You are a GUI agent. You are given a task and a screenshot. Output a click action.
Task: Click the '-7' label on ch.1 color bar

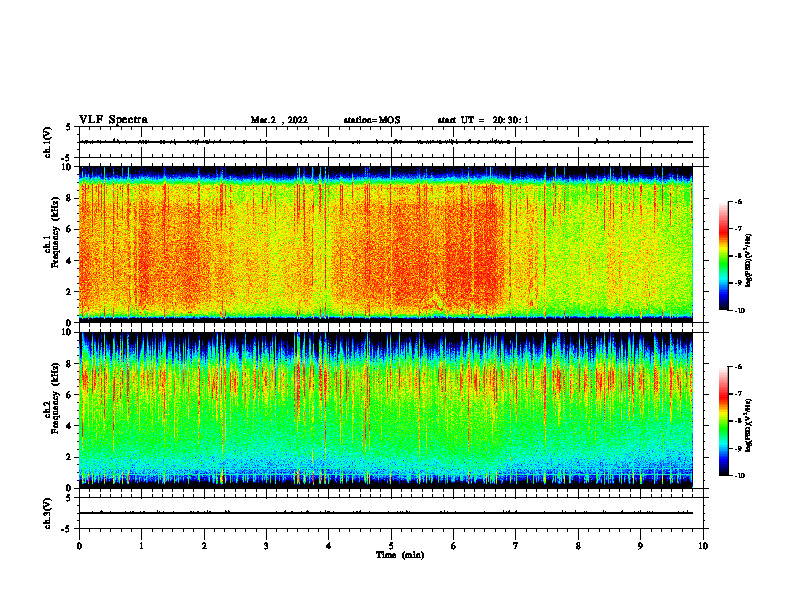738,229
